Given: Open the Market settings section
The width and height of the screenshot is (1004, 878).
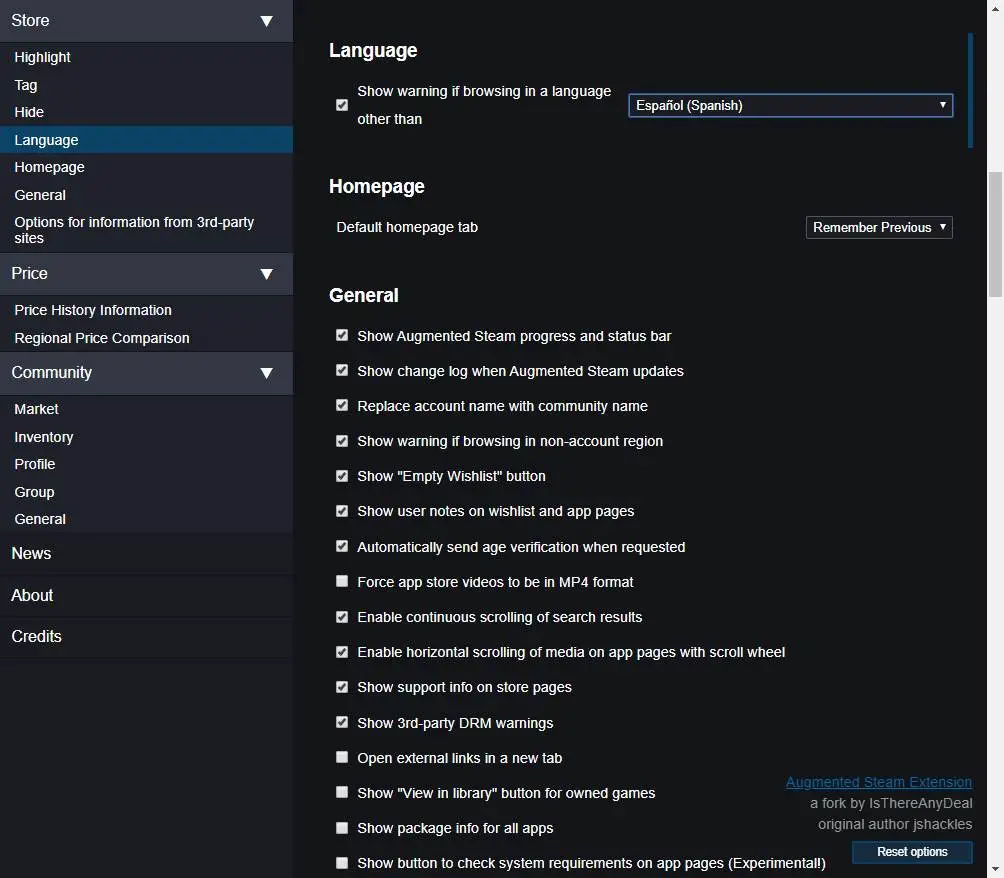Looking at the screenshot, I should tap(37, 409).
